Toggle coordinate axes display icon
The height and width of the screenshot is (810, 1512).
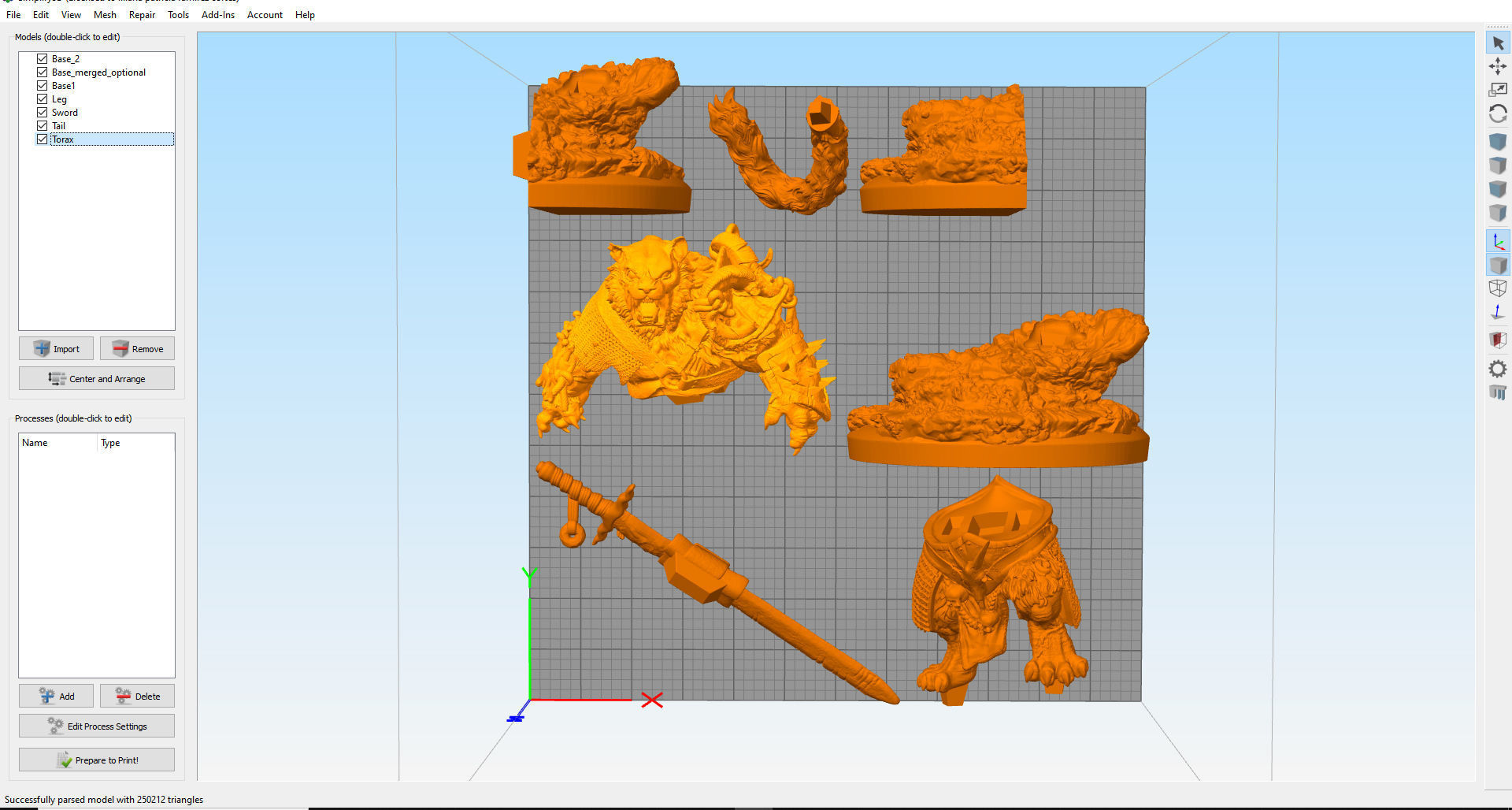click(1498, 242)
